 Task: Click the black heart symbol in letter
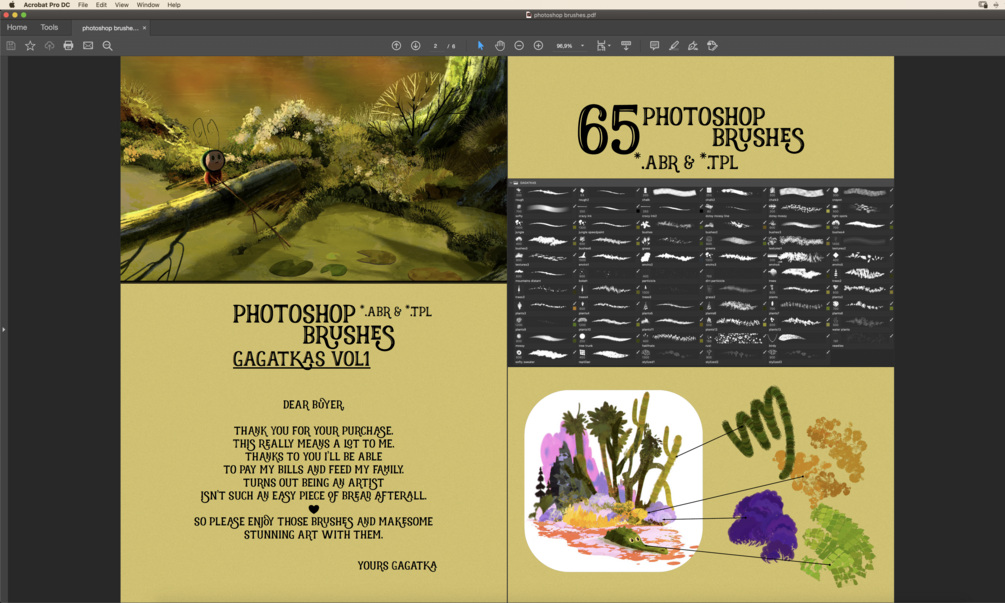click(313, 509)
